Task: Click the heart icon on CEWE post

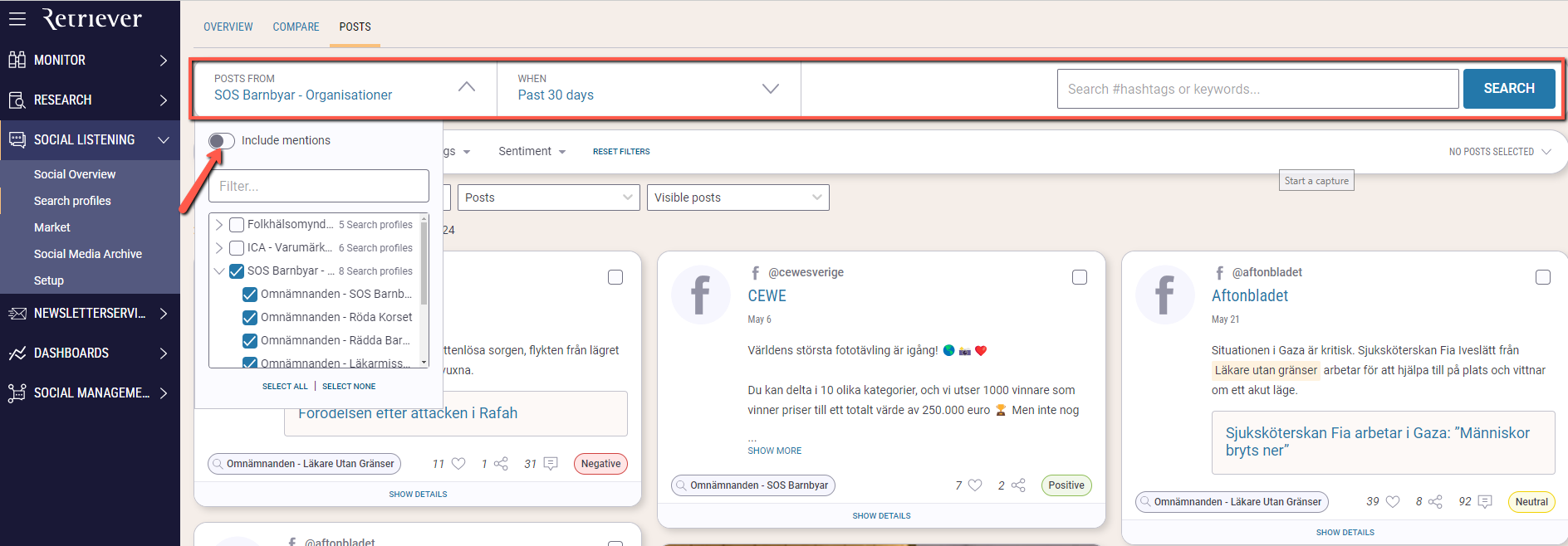Action: coord(975,485)
